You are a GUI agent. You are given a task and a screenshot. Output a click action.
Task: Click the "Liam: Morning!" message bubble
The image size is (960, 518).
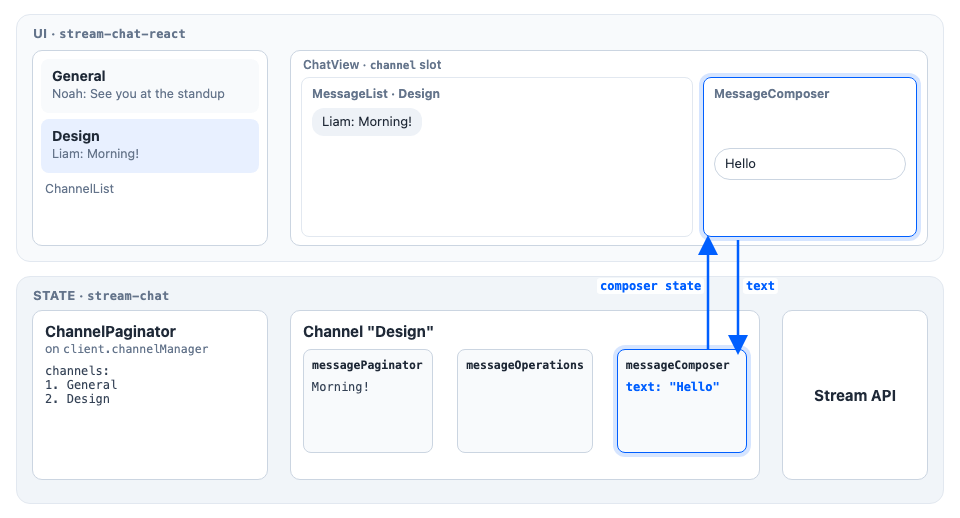[367, 122]
